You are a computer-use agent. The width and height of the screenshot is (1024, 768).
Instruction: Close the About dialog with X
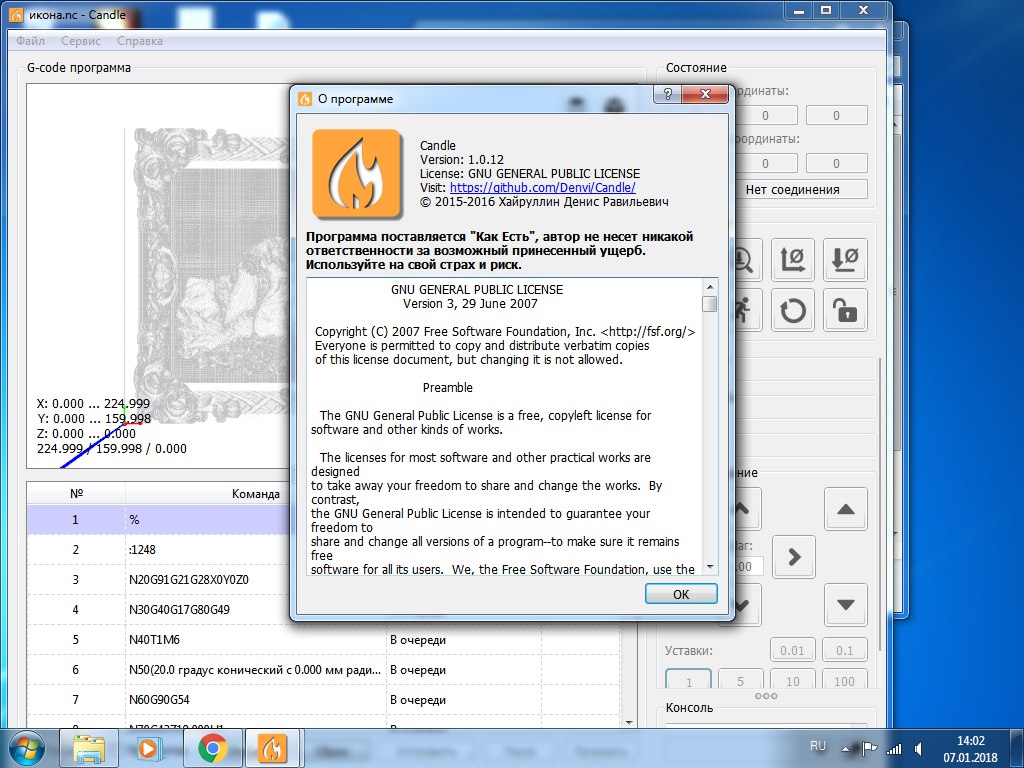click(705, 95)
